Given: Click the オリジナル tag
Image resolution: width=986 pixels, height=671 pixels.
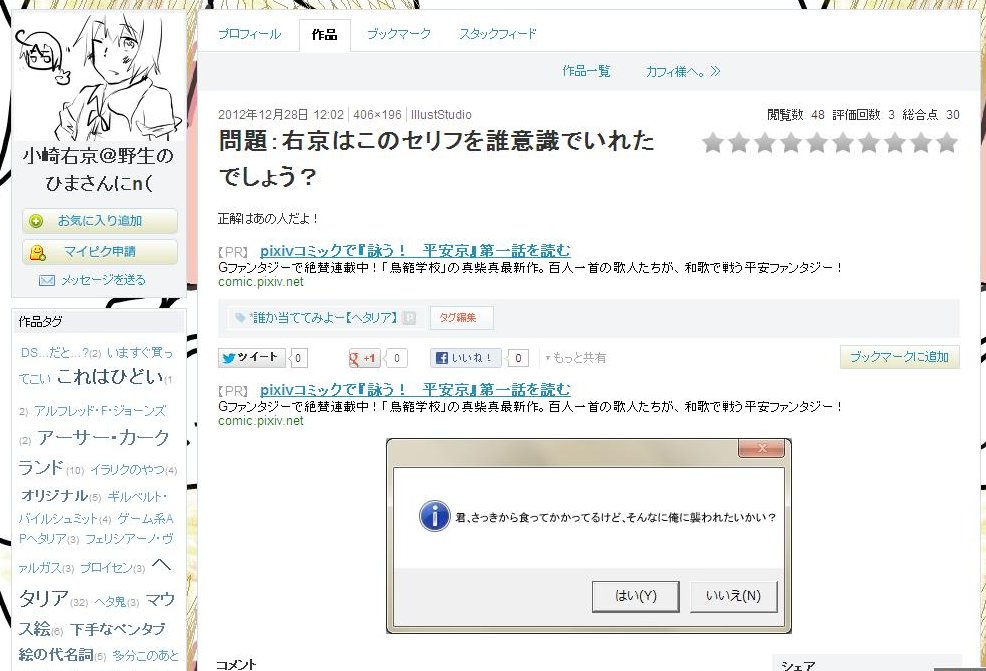Looking at the screenshot, I should coord(55,496).
